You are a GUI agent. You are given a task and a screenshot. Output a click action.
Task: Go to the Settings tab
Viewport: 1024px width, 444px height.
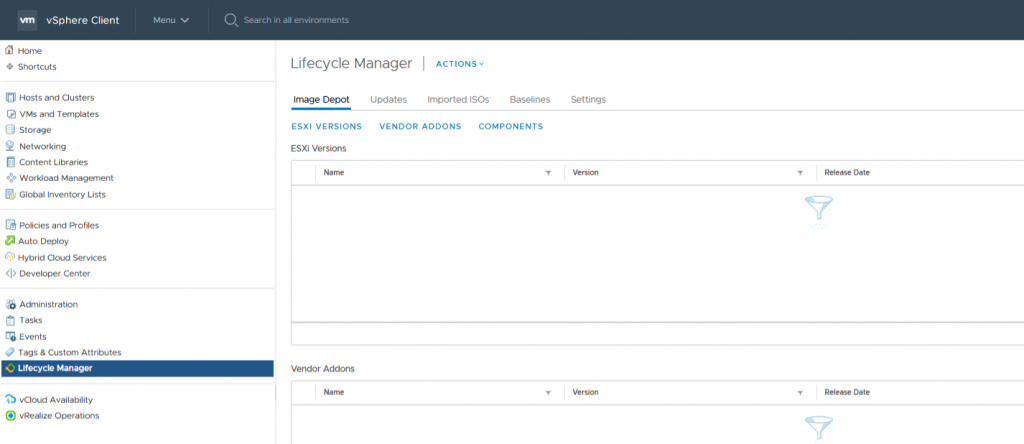click(x=588, y=99)
